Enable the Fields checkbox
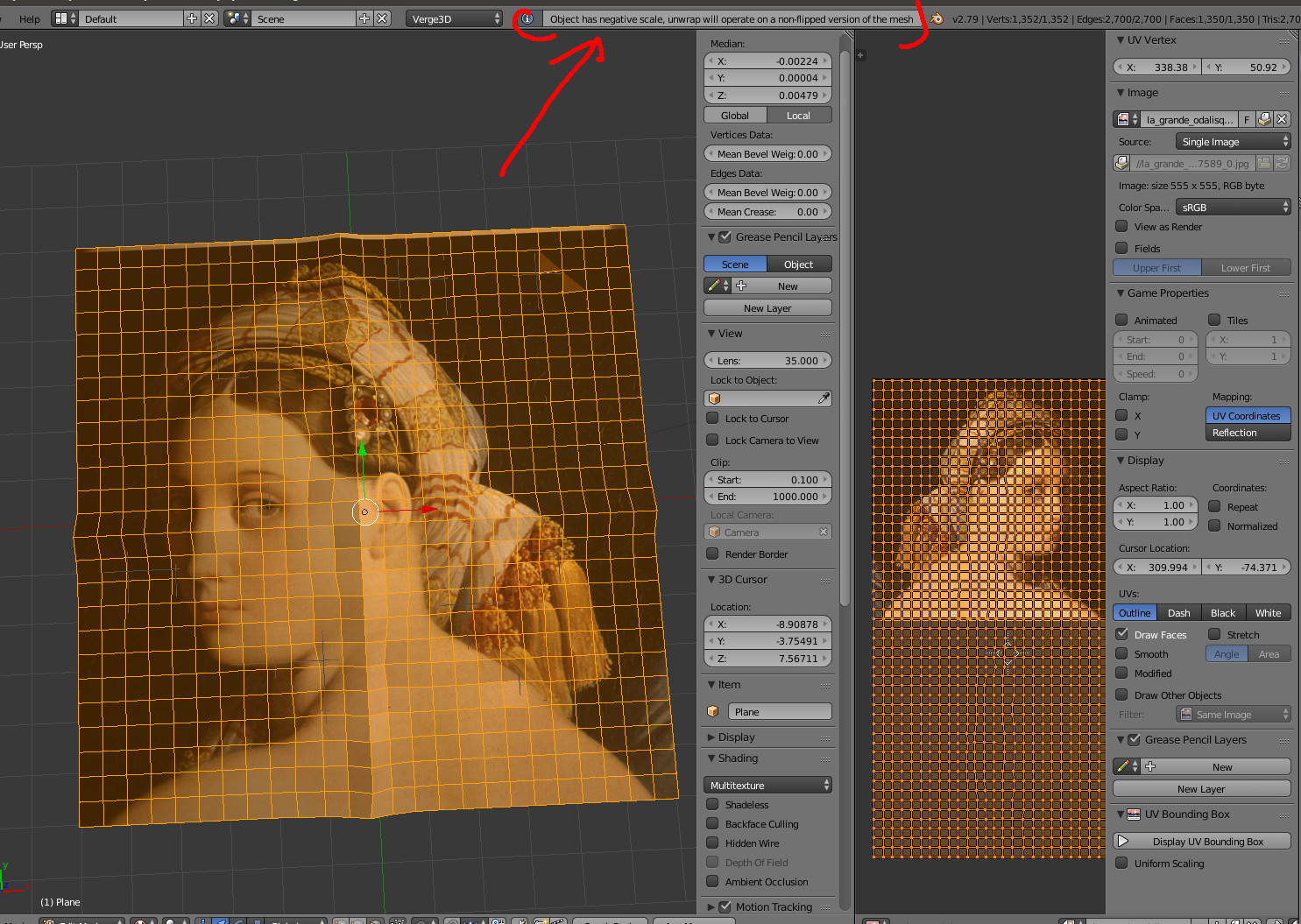1301x924 pixels. [x=1121, y=248]
